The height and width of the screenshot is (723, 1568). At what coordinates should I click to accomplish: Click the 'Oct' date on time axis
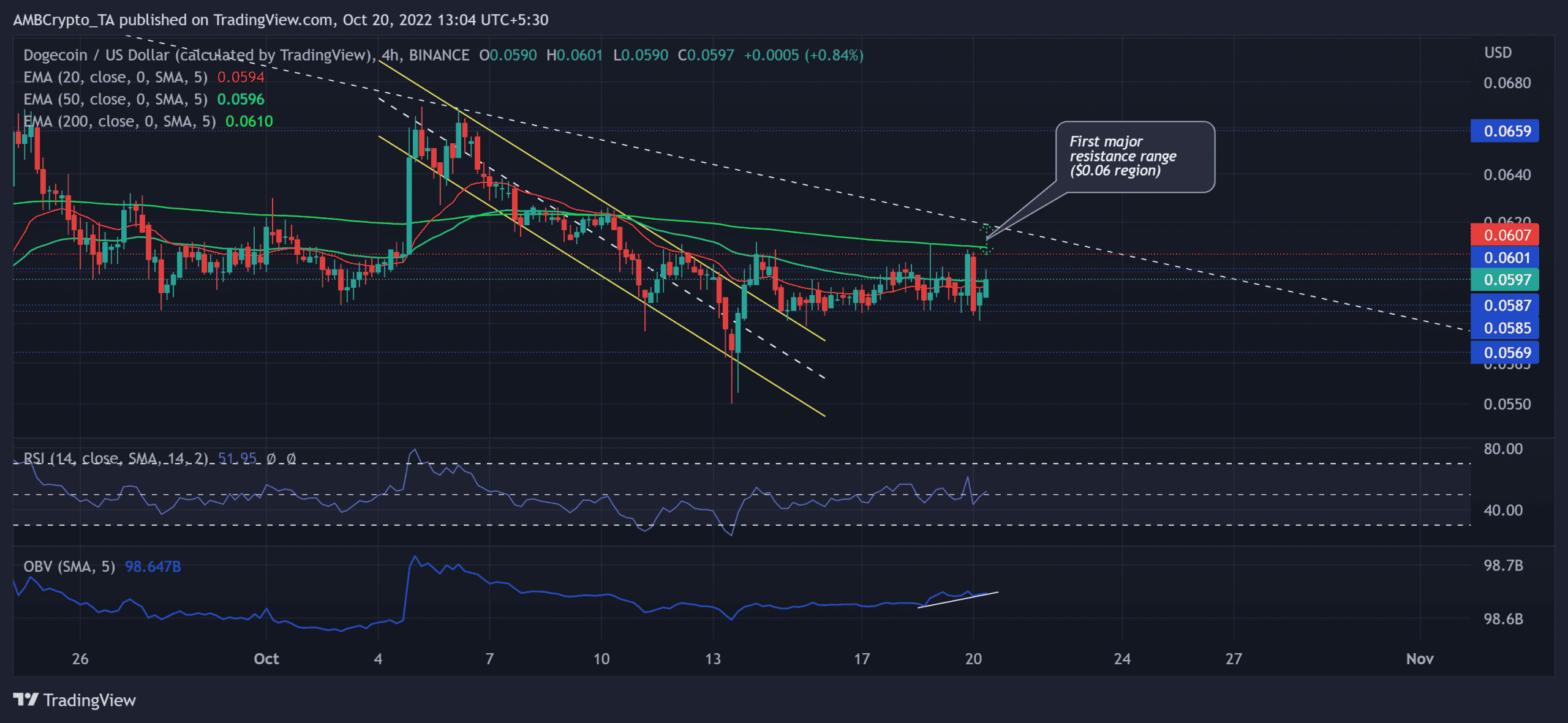coord(266,659)
